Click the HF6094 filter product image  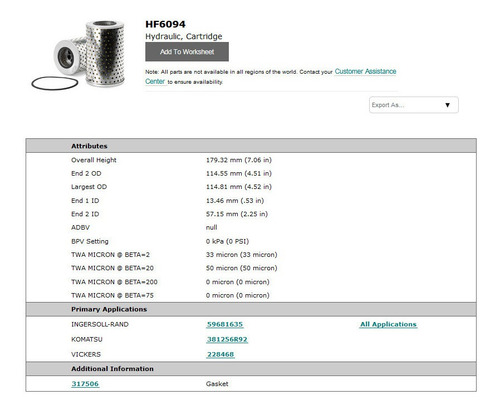pos(79,55)
